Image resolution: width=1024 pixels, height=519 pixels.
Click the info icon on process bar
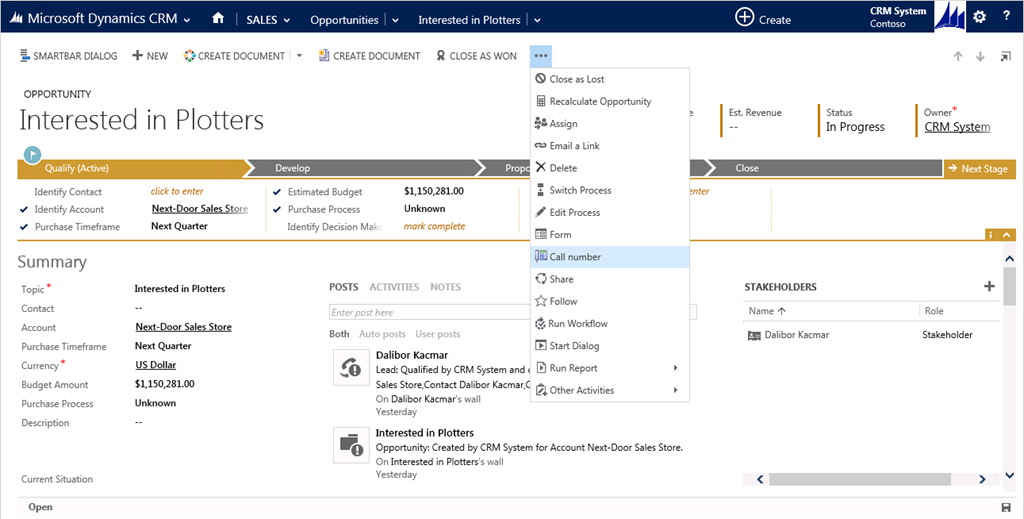coord(991,234)
